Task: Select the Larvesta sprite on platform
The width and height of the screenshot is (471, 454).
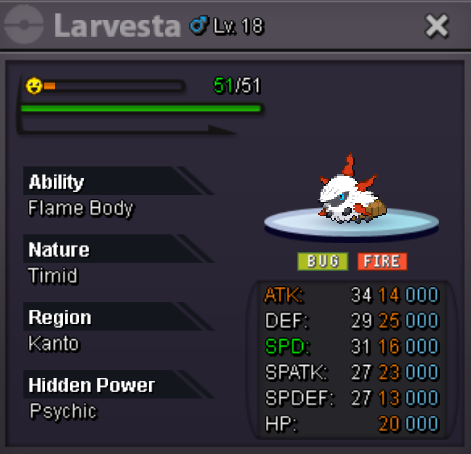Action: tap(352, 190)
